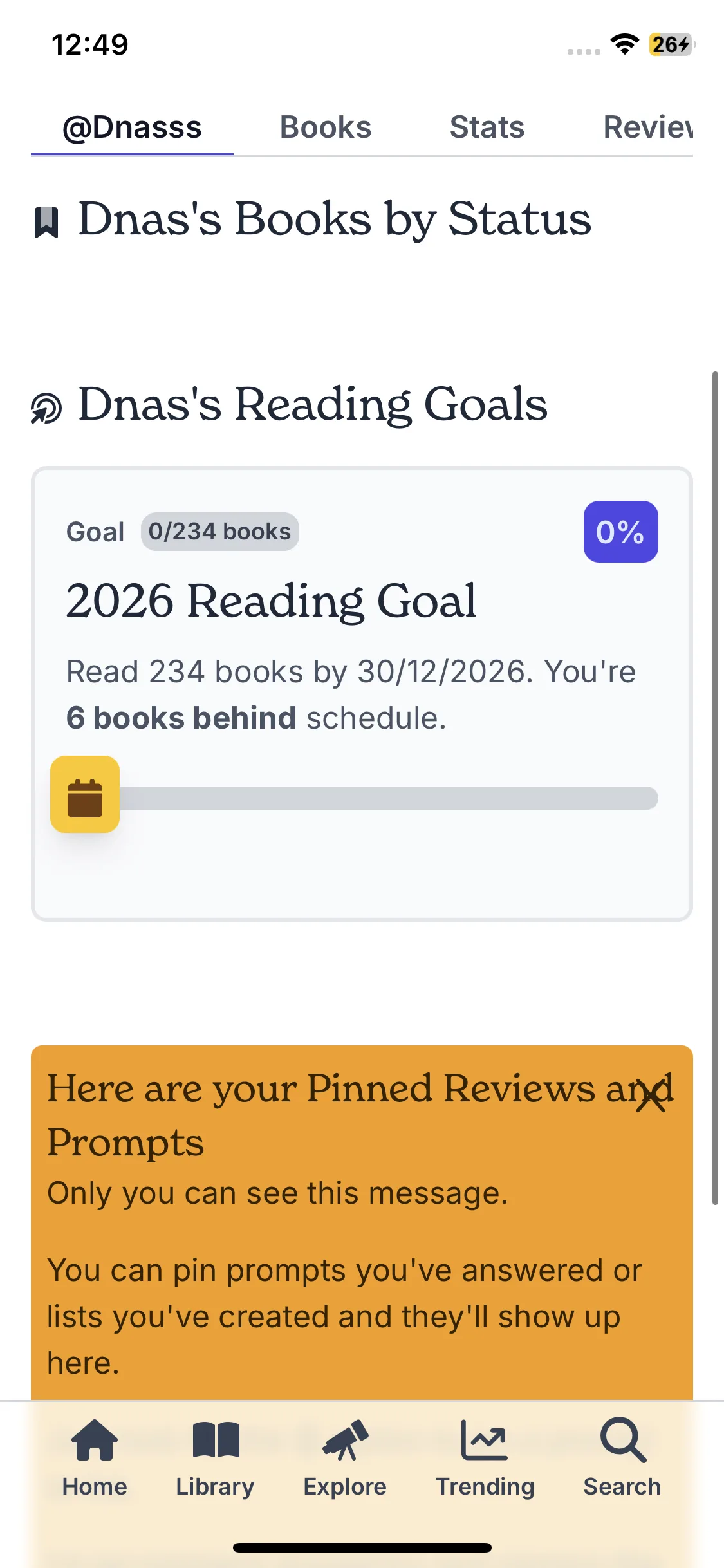Tap the Dnas's Books by Status heading
This screenshot has height=1568, width=724.
click(x=335, y=219)
